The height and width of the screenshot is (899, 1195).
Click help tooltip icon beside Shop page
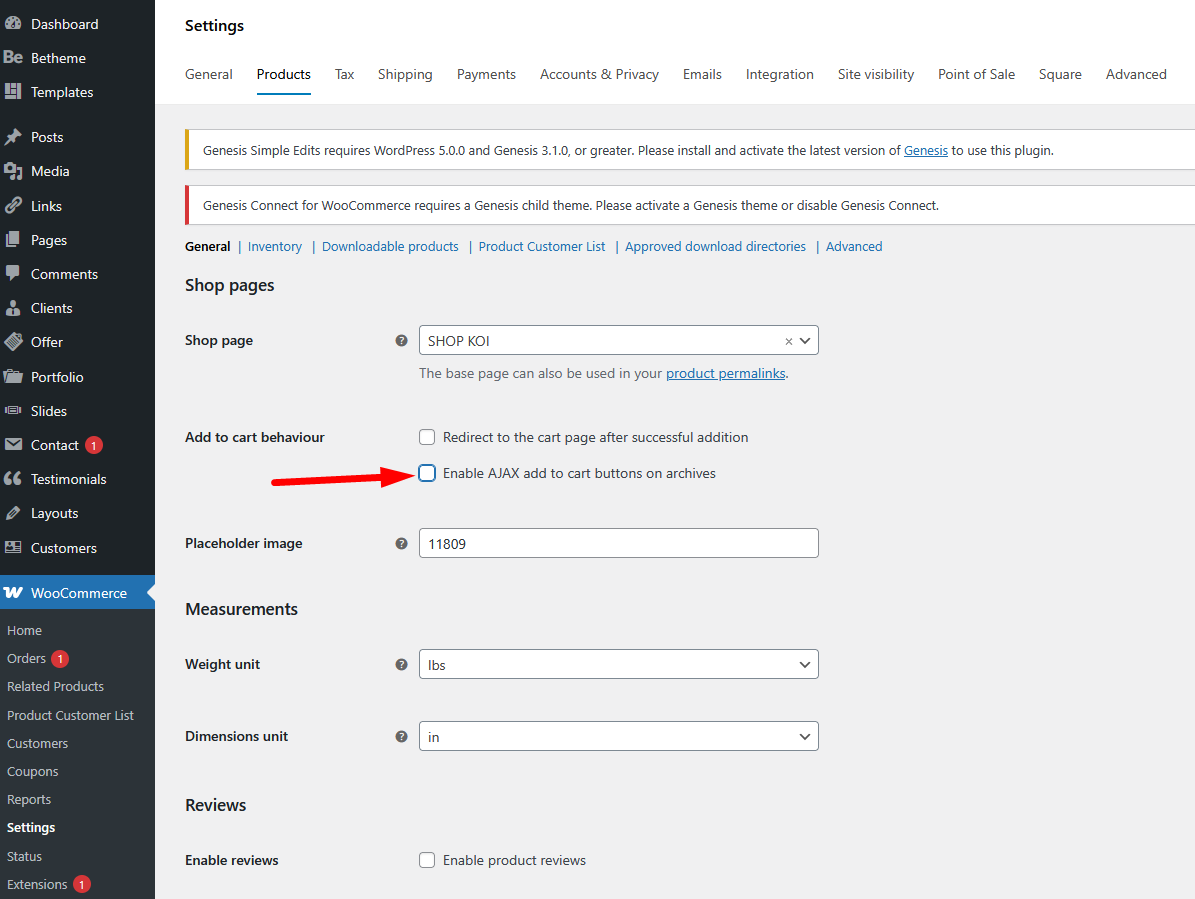click(401, 340)
